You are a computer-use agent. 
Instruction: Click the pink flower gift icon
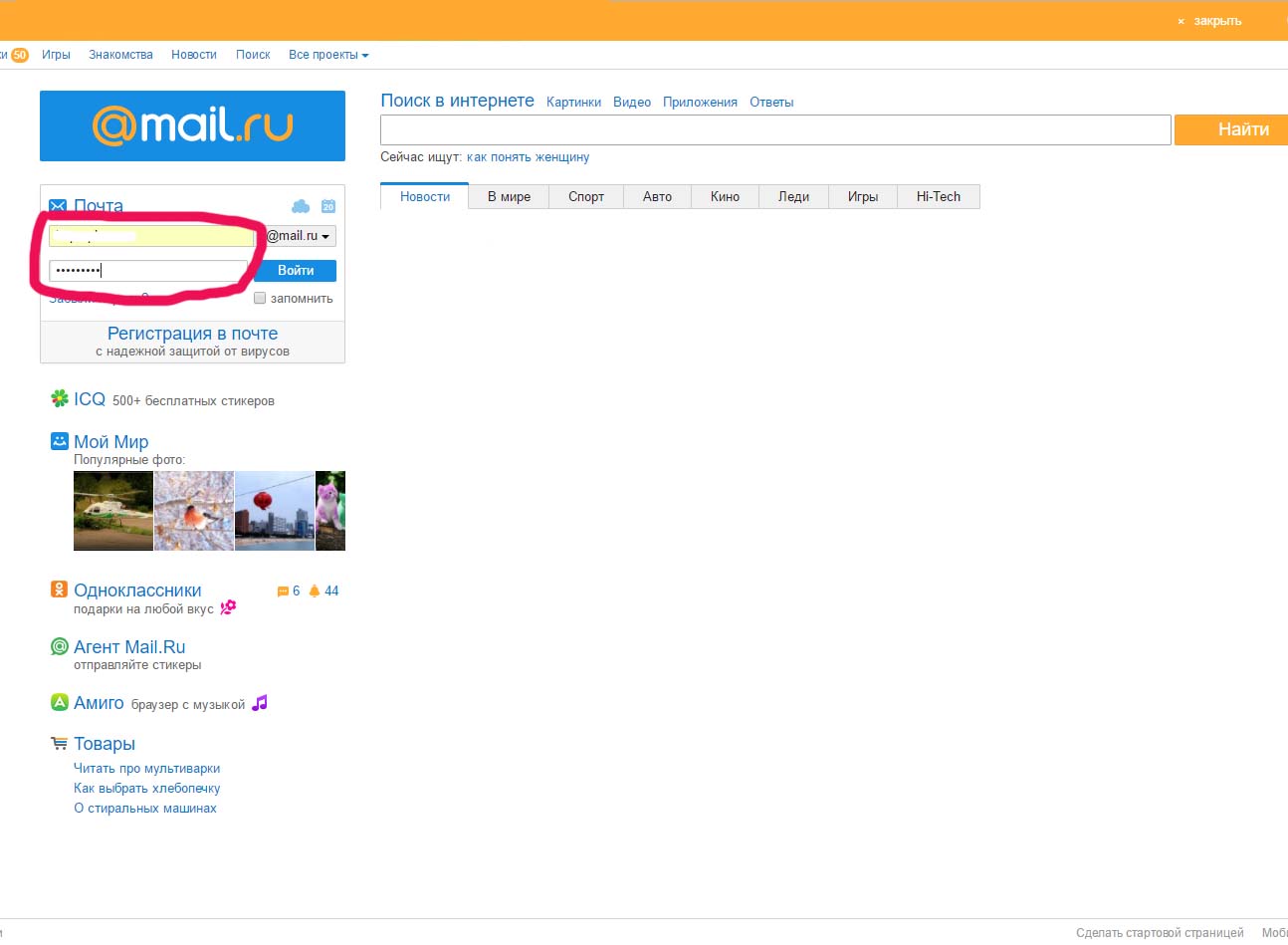point(228,606)
